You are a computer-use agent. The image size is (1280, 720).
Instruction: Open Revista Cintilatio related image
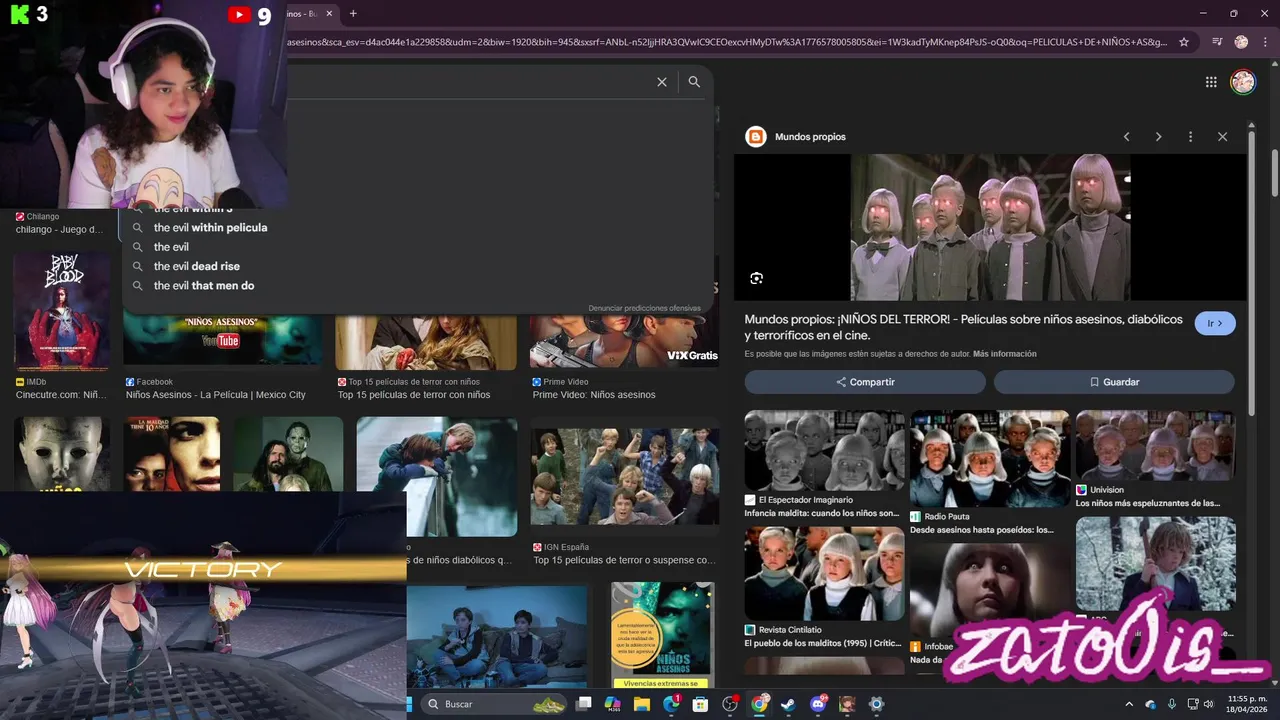click(x=824, y=573)
